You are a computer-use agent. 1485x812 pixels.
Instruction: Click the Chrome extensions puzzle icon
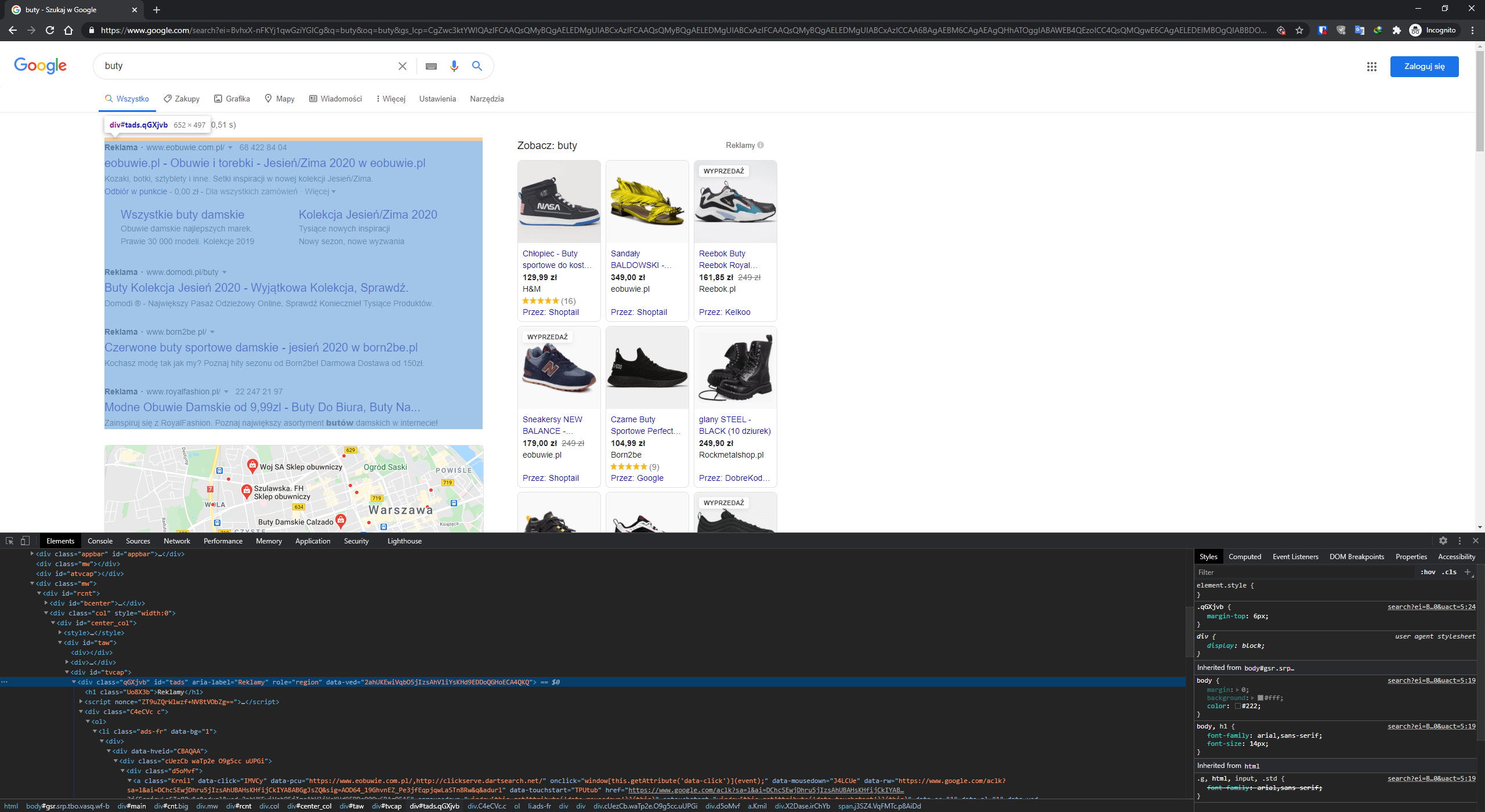pyautogui.click(x=1396, y=30)
